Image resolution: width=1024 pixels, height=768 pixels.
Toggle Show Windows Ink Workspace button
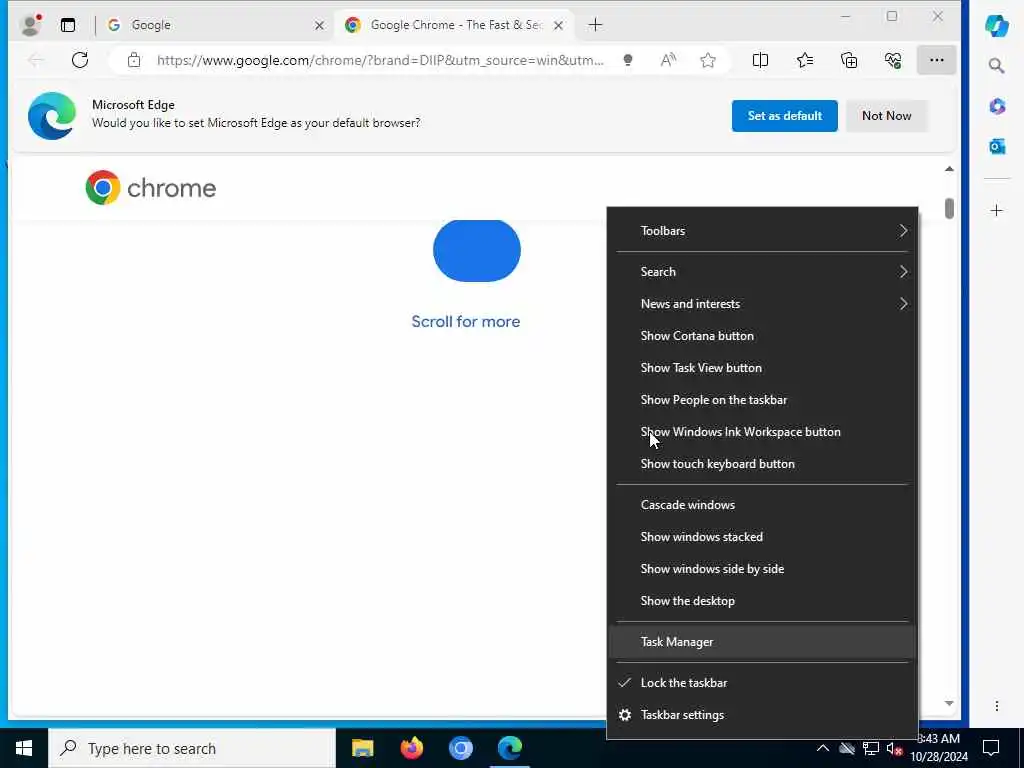coord(762,432)
